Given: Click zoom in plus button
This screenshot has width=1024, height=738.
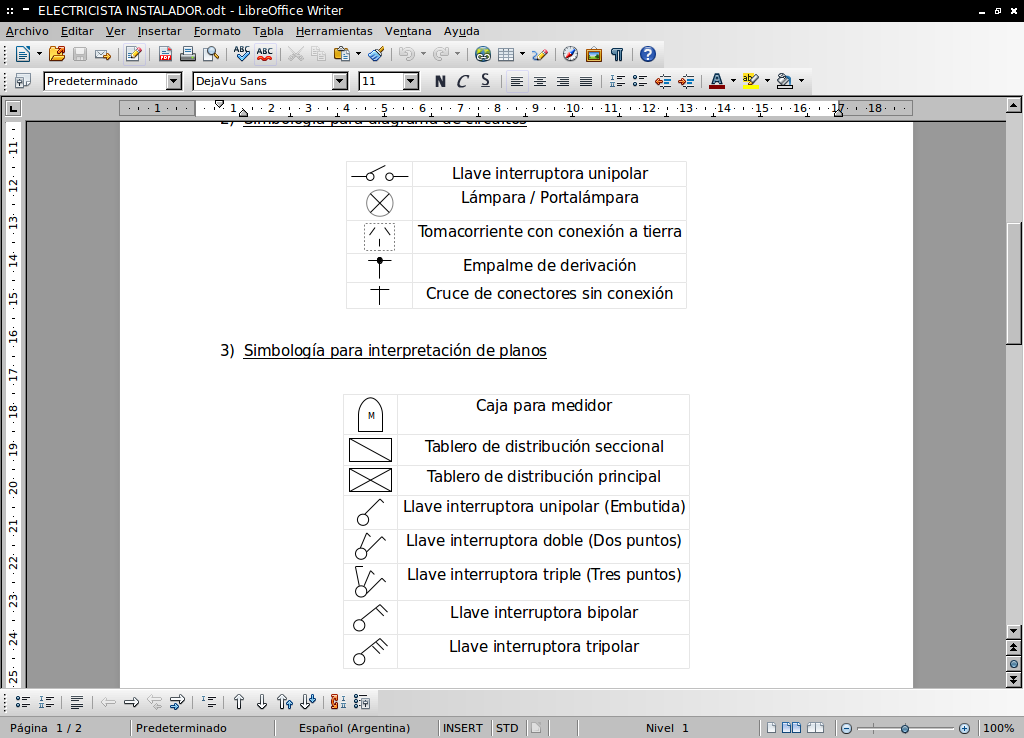Looking at the screenshot, I should click(965, 728).
